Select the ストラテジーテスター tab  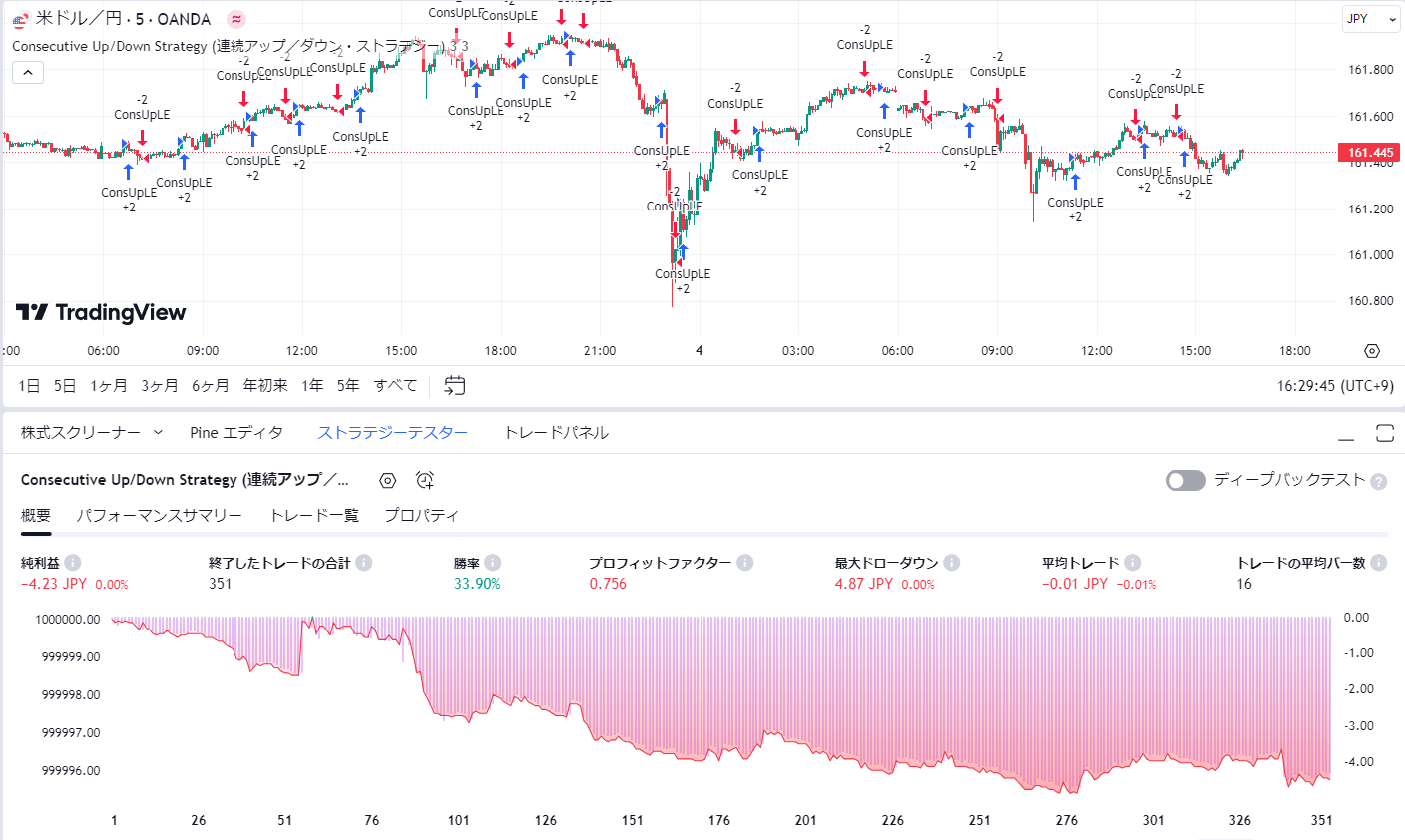point(393,433)
